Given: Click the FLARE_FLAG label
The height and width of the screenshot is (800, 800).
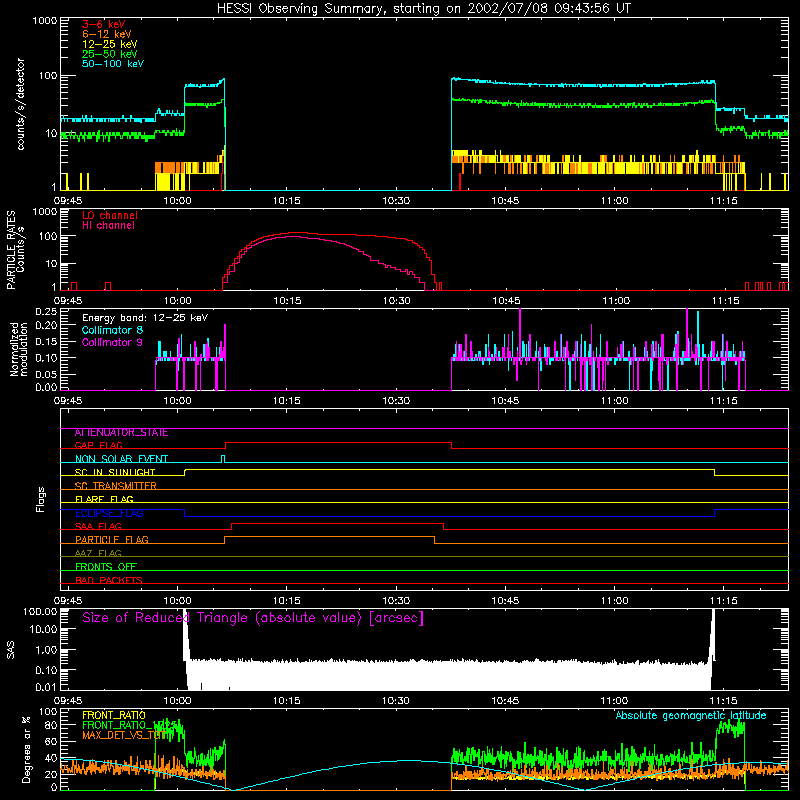Looking at the screenshot, I should pos(104,499).
